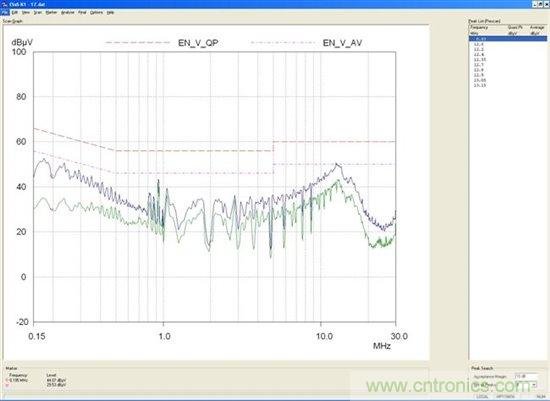The height and width of the screenshot is (401, 550).
Task: Open the Options menu
Action: (96, 12)
